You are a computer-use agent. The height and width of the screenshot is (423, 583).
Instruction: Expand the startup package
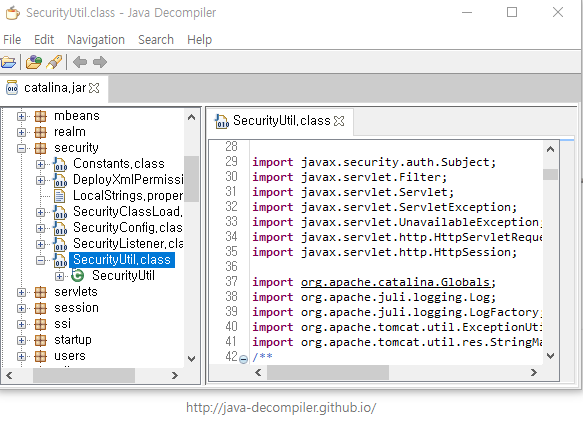click(21, 340)
